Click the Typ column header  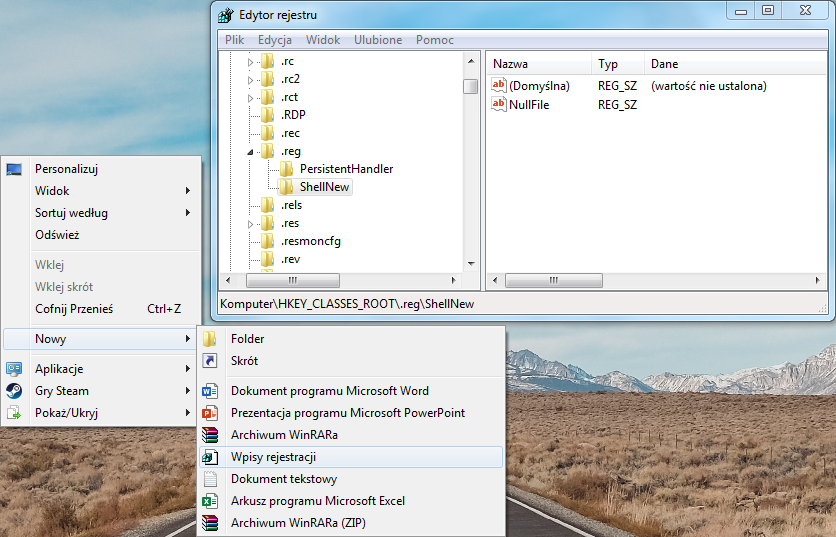618,64
